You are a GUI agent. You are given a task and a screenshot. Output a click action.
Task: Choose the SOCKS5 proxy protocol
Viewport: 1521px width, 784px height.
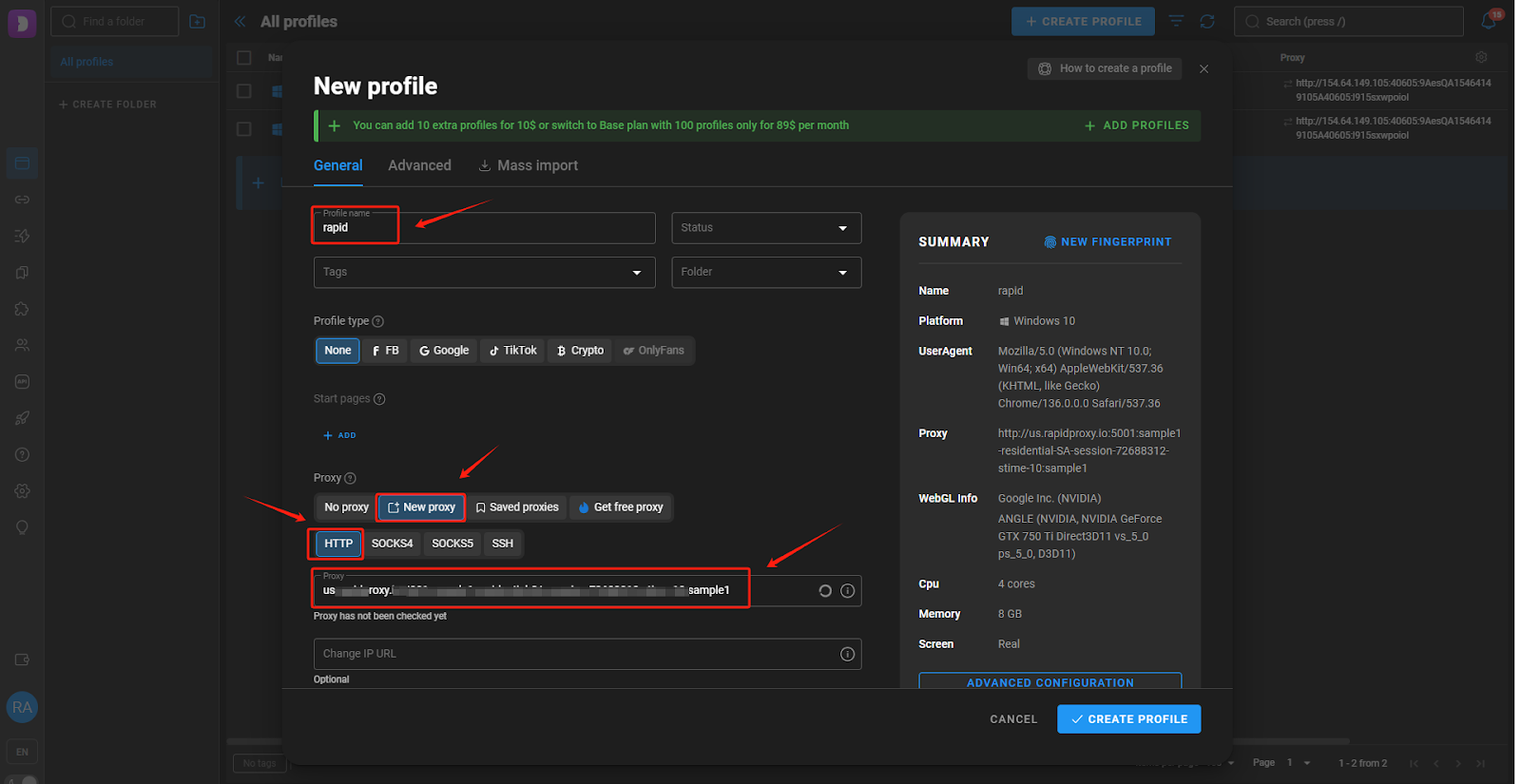(x=452, y=544)
